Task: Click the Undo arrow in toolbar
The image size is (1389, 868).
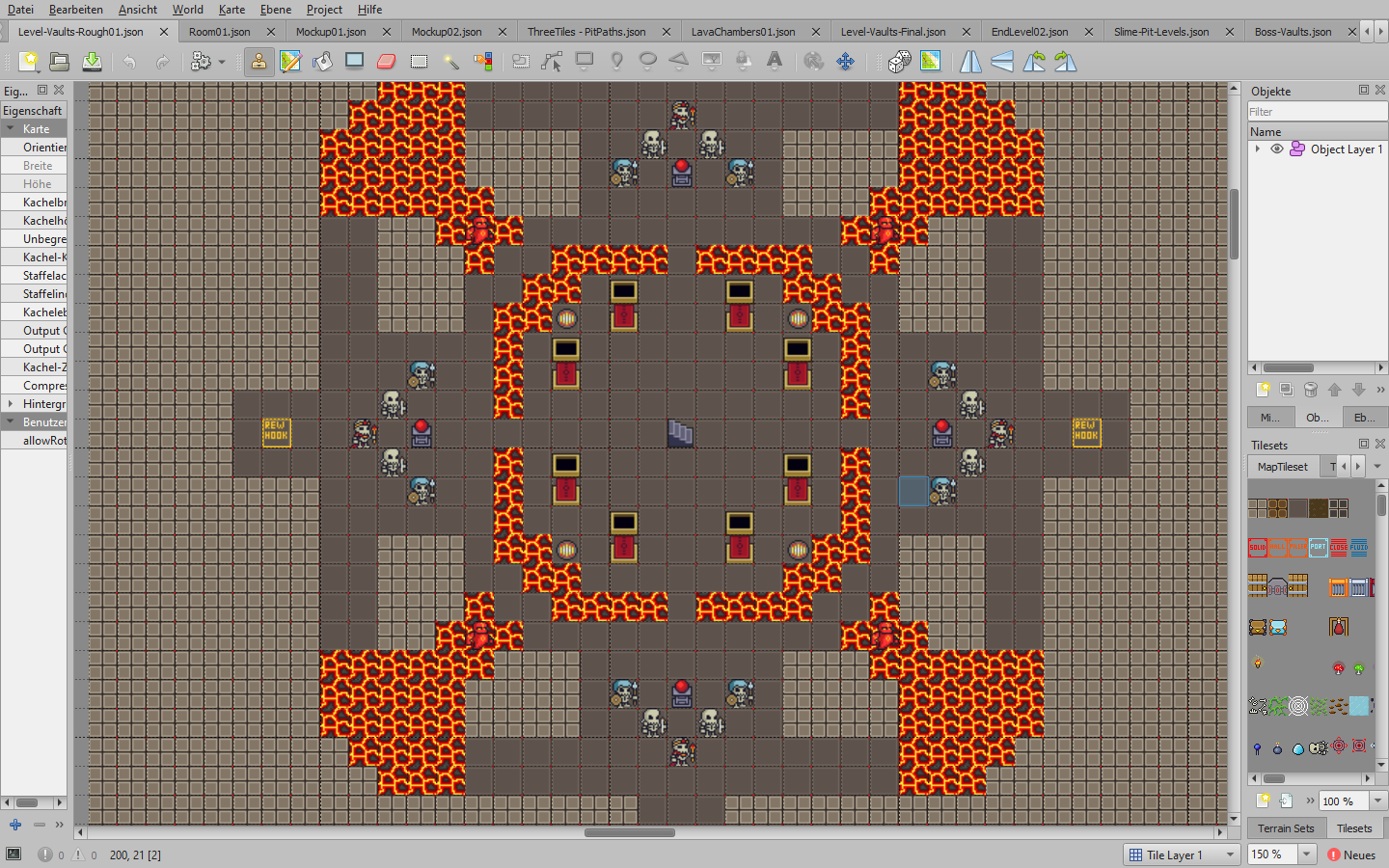Action: tap(129, 62)
